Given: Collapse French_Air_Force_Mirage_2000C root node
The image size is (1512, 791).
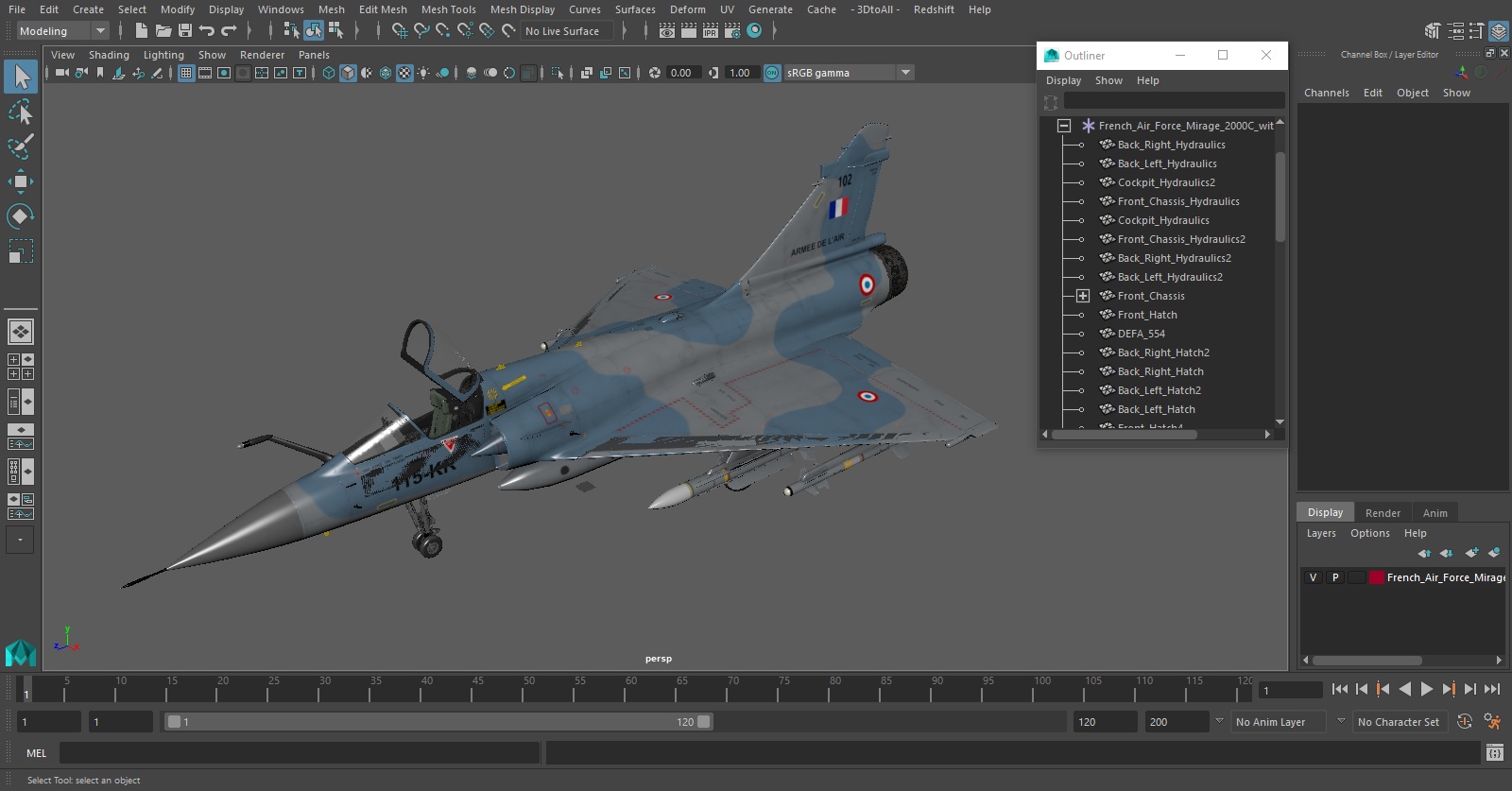Looking at the screenshot, I should [1064, 126].
